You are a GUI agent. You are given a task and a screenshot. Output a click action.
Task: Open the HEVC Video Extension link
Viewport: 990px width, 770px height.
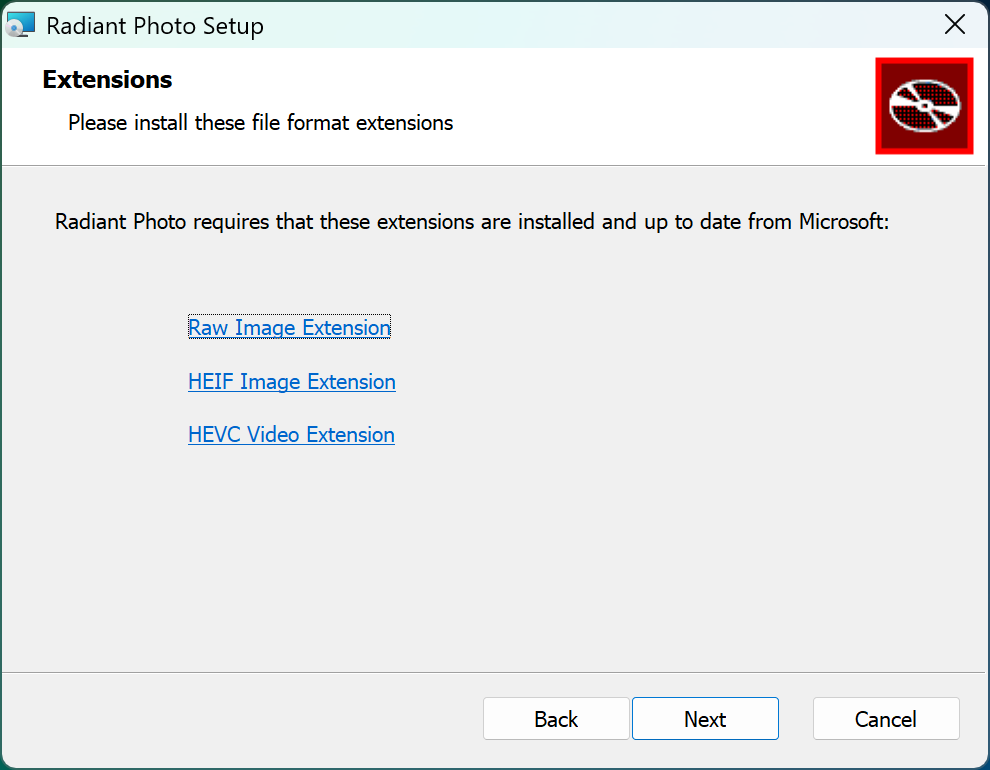coord(291,434)
